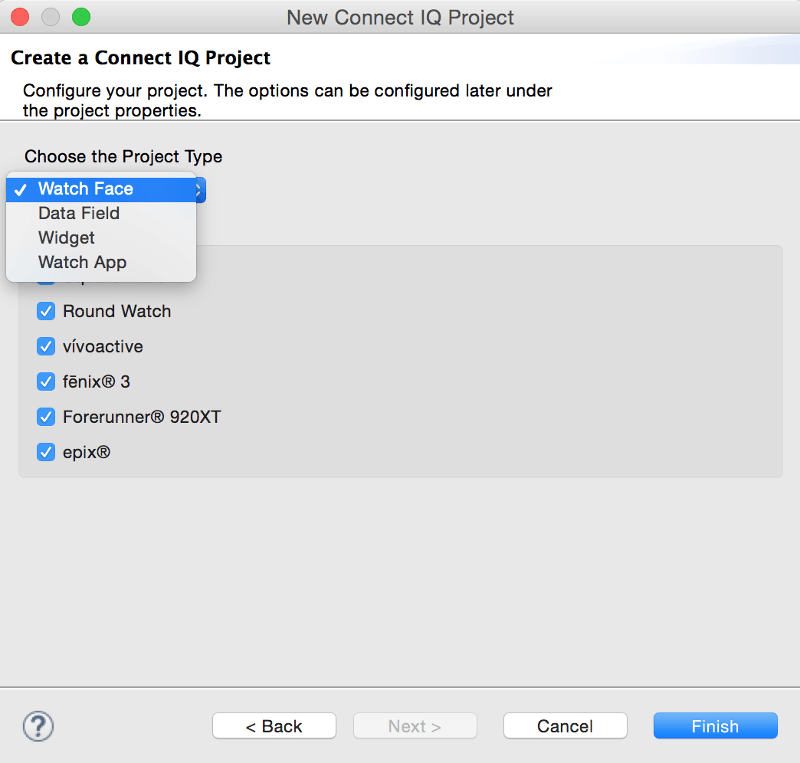The height and width of the screenshot is (763, 800).
Task: Disable the fēnix 3 checkbox
Action: tap(46, 381)
